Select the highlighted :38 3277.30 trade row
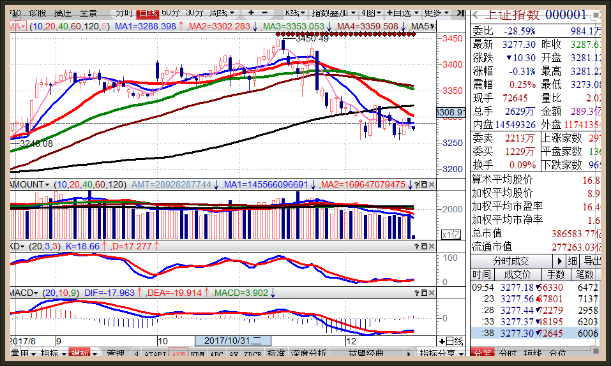The width and height of the screenshot is (611, 366). pyautogui.click(x=534, y=333)
